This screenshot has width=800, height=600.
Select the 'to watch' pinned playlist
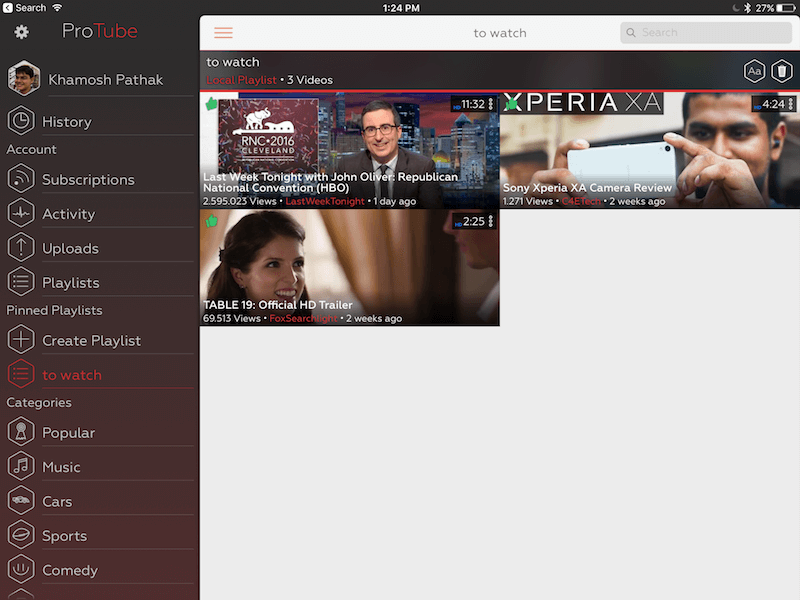[x=71, y=375]
